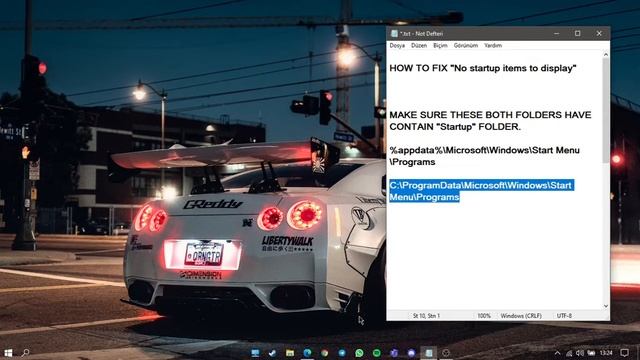Click the '%appdata%\Microsoft\Windows\Start Menu' line
This screenshot has height=360, width=640.
pos(484,150)
